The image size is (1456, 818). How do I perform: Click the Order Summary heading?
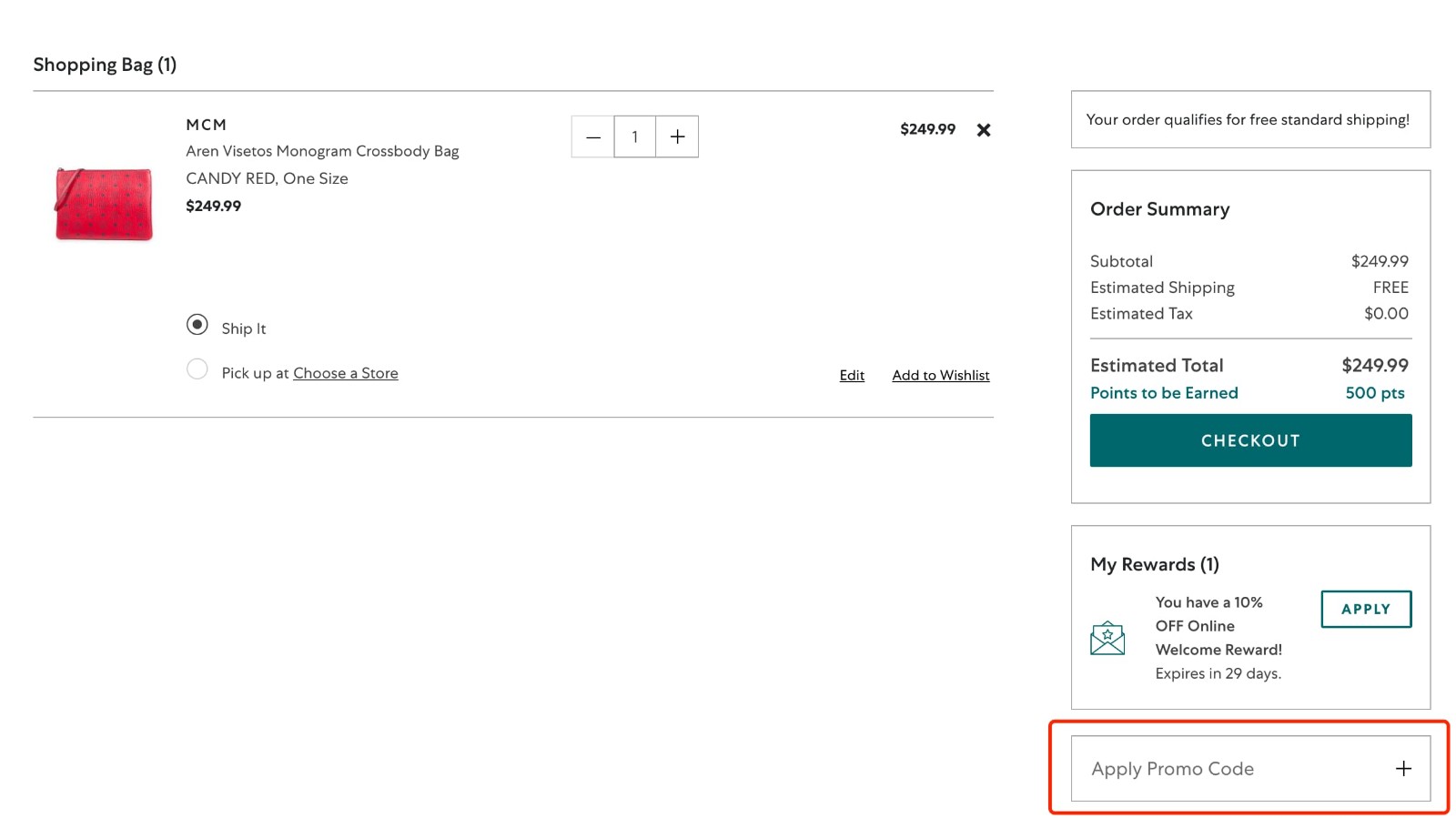1159,209
